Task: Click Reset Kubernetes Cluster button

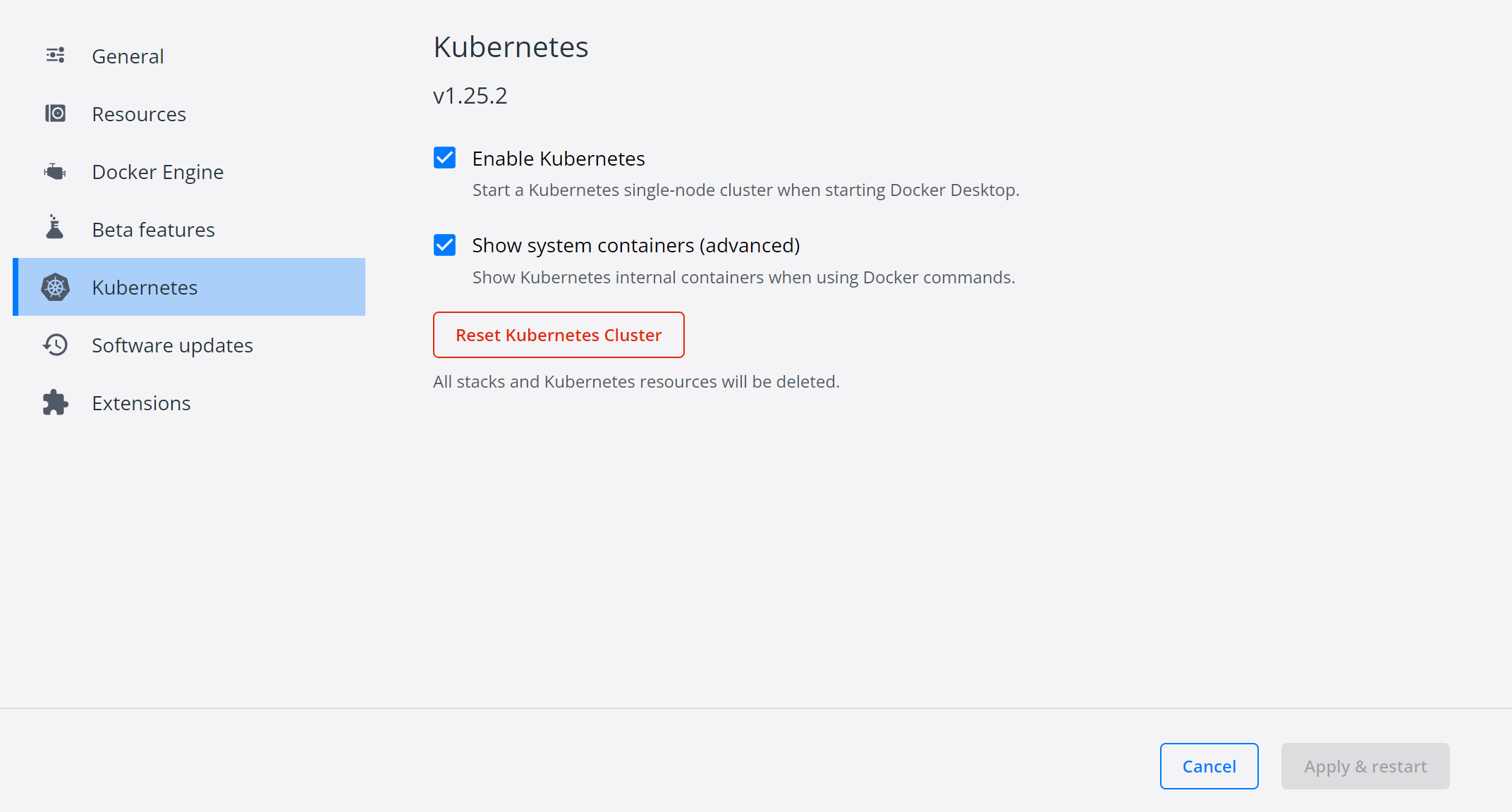Action: click(x=559, y=335)
